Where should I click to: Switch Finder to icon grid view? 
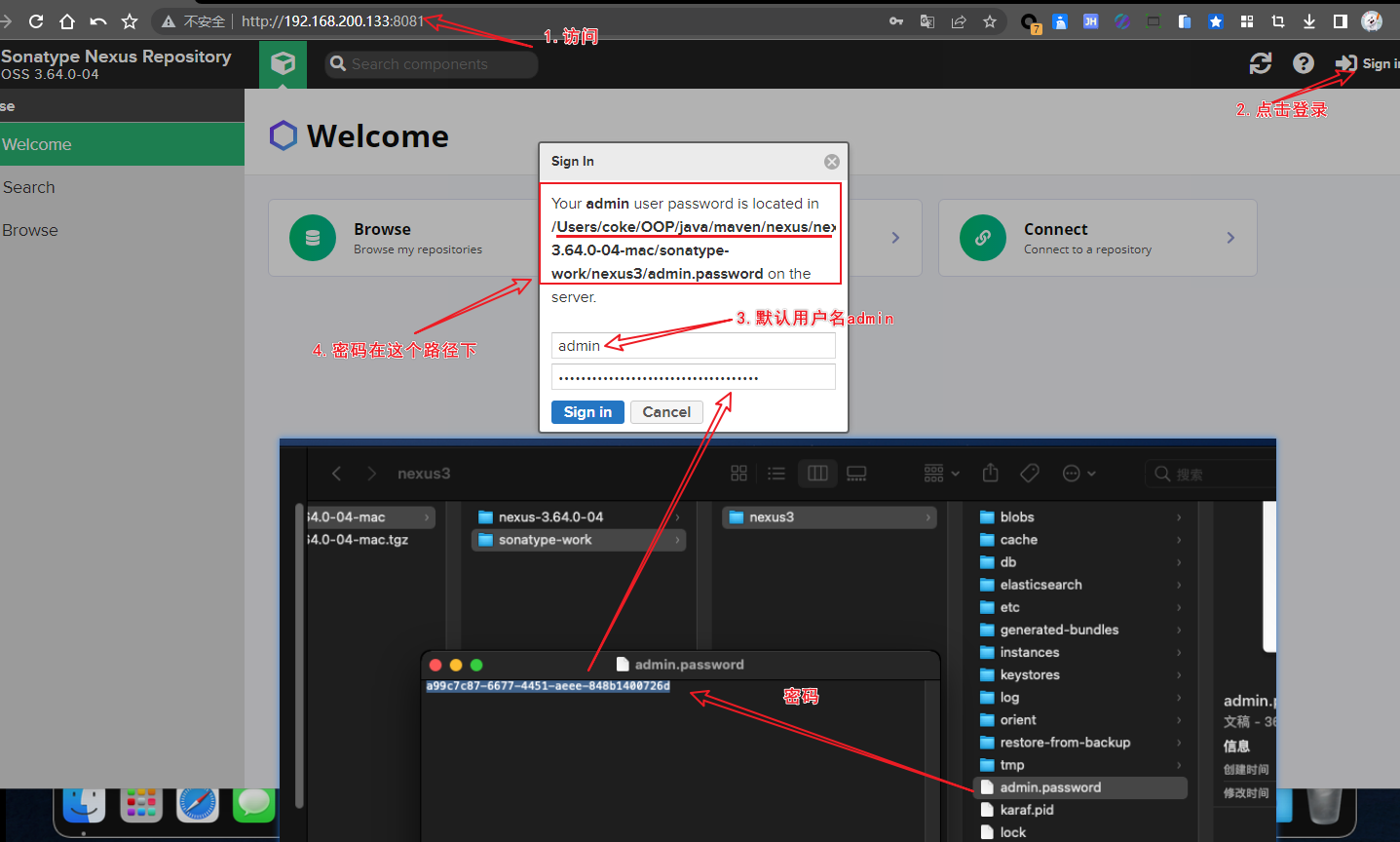(x=738, y=474)
